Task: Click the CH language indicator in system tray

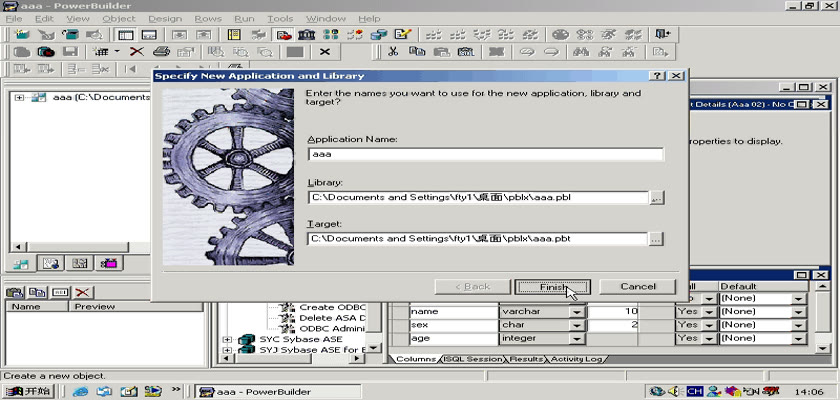Action: (695, 391)
